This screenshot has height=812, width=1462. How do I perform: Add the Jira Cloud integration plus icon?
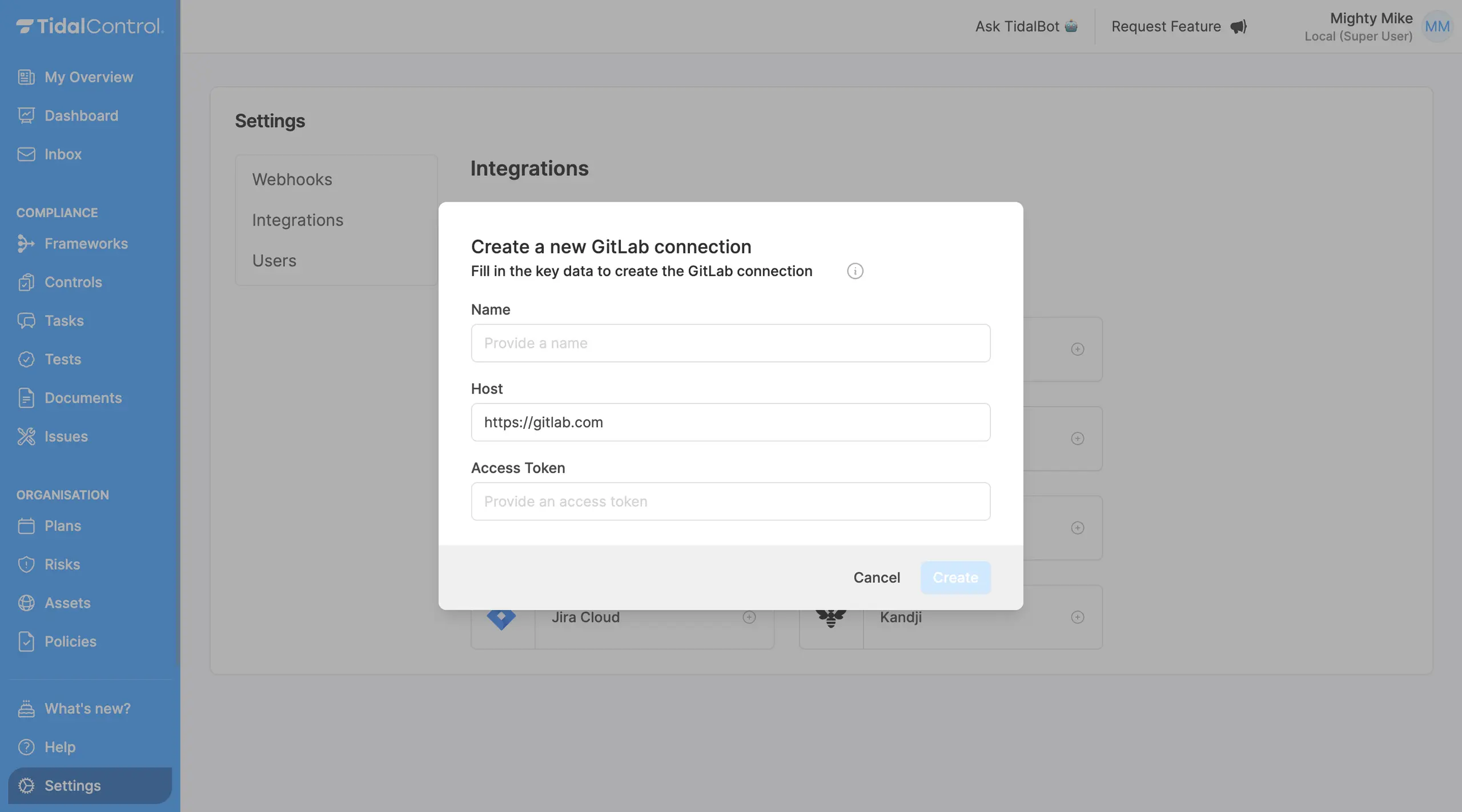click(x=749, y=617)
